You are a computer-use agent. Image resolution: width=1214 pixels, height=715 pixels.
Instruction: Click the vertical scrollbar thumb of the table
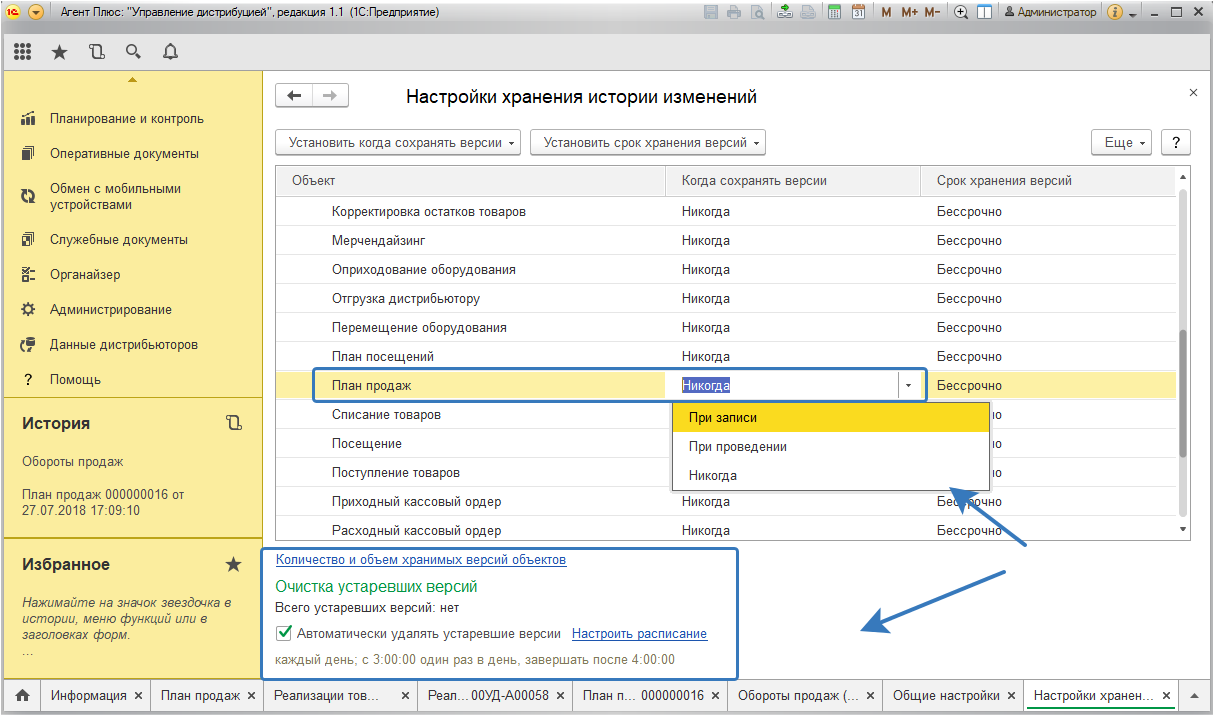click(1183, 395)
